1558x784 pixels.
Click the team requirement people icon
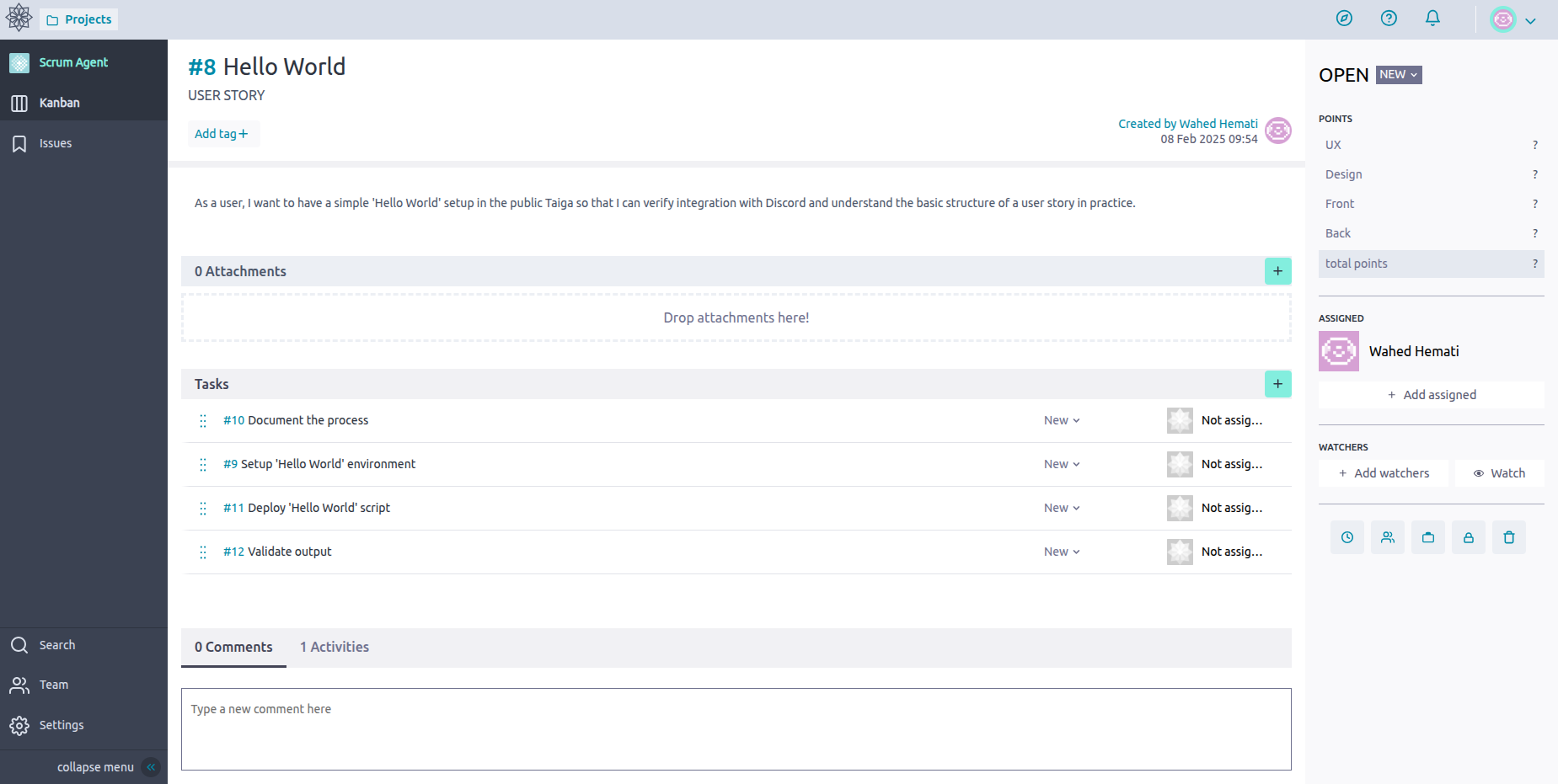click(1388, 537)
